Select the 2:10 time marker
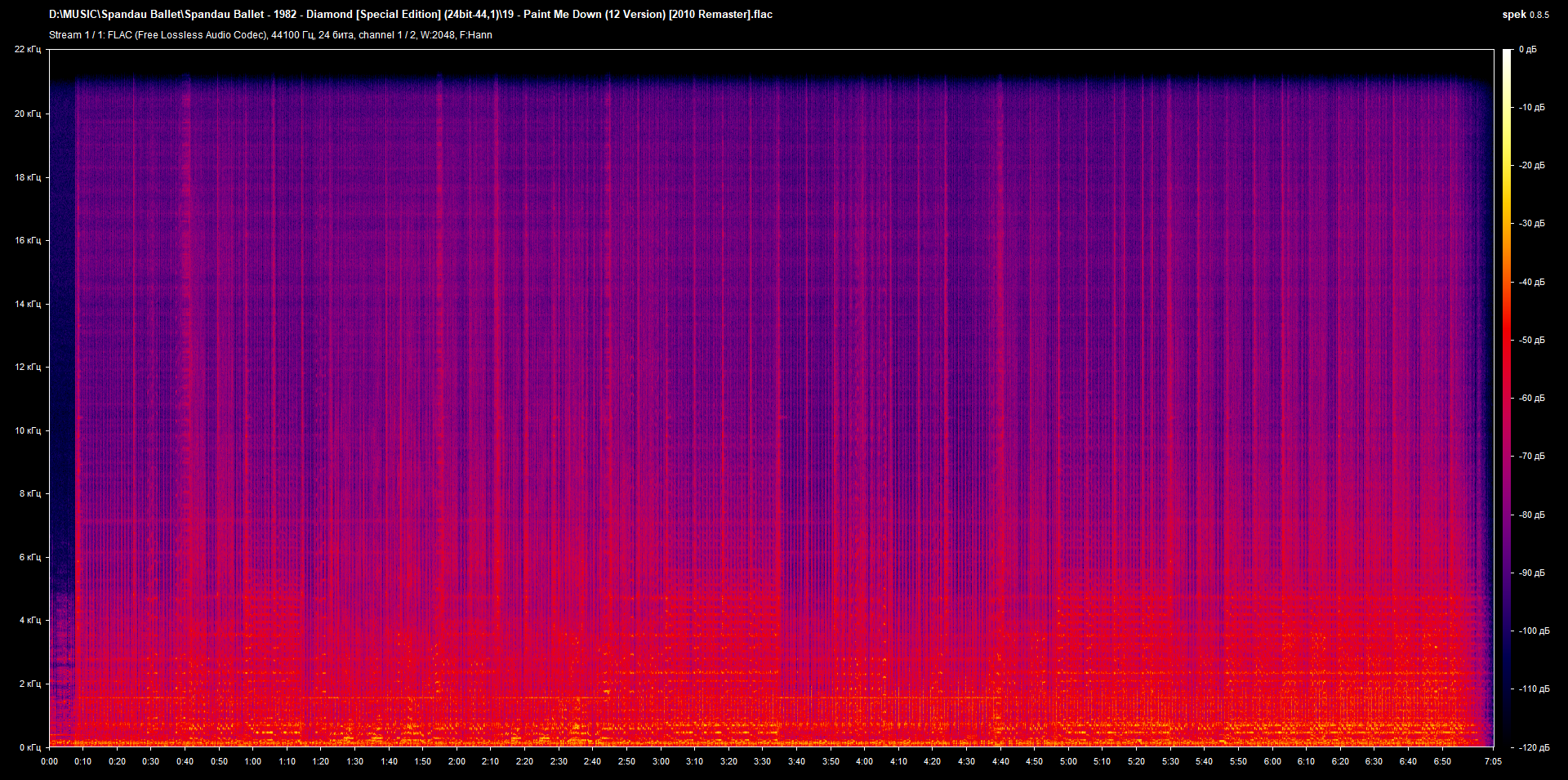Viewport: 1568px width, 780px height. click(x=490, y=761)
